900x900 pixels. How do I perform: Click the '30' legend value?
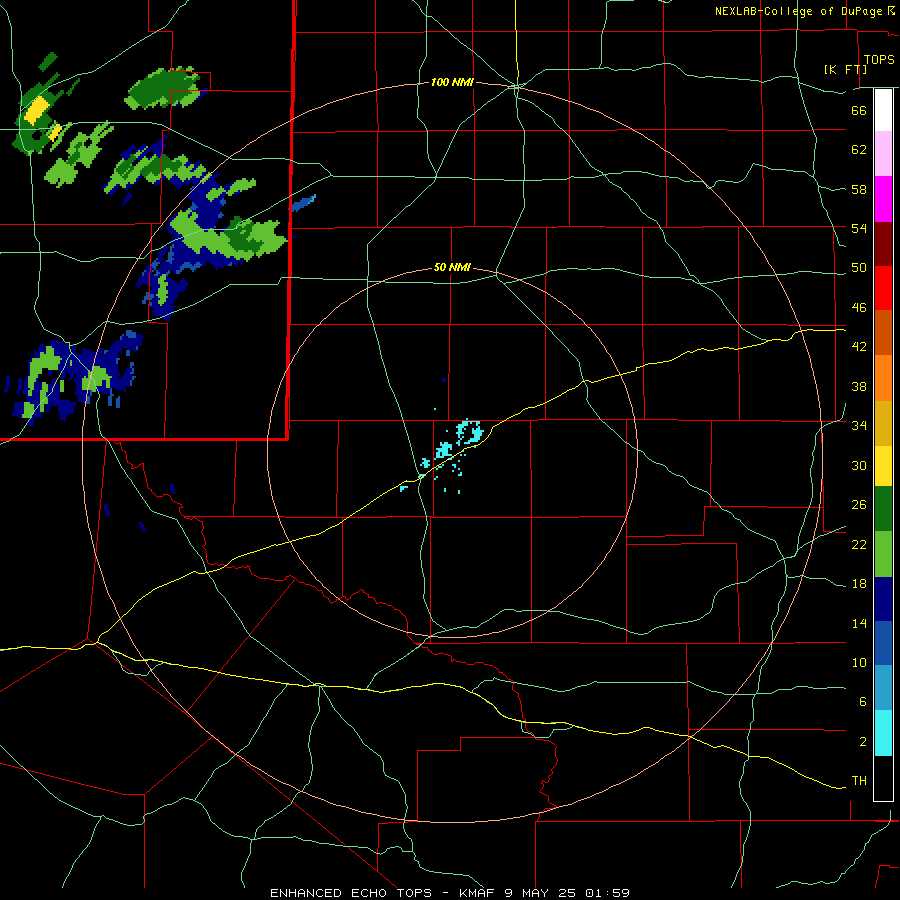pyautogui.click(x=859, y=465)
